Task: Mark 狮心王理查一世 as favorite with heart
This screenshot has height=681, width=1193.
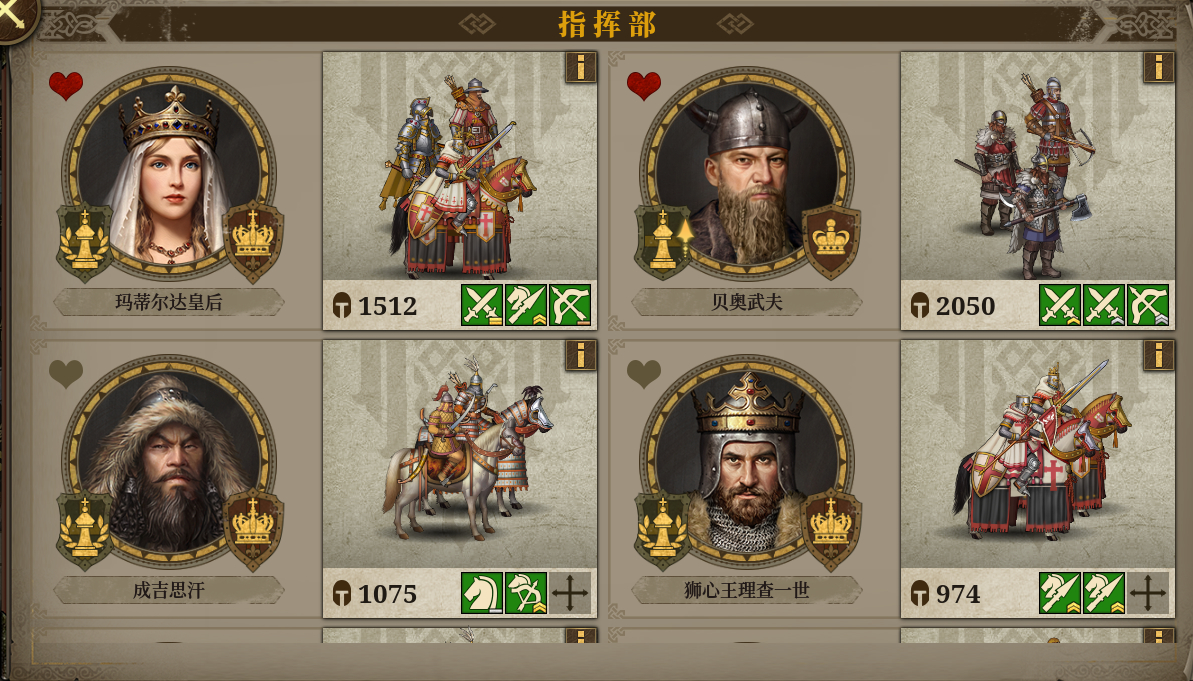Action: tap(644, 374)
